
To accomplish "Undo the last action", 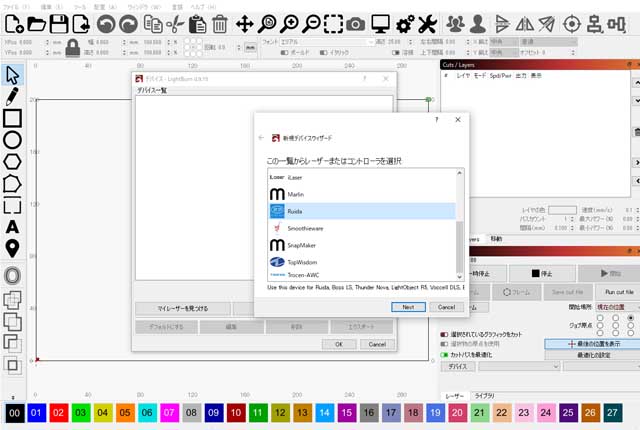I will (x=106, y=24).
